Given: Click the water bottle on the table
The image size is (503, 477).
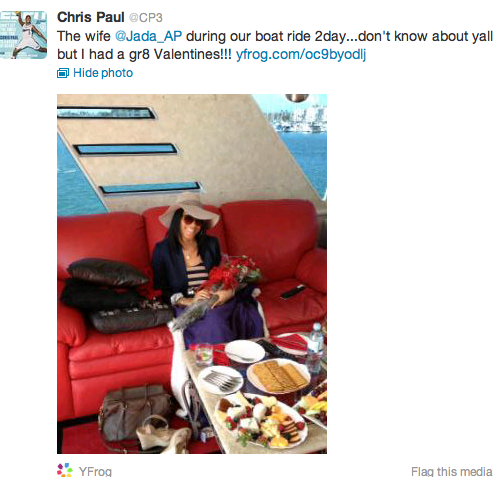Looking at the screenshot, I should pyautogui.click(x=314, y=347).
